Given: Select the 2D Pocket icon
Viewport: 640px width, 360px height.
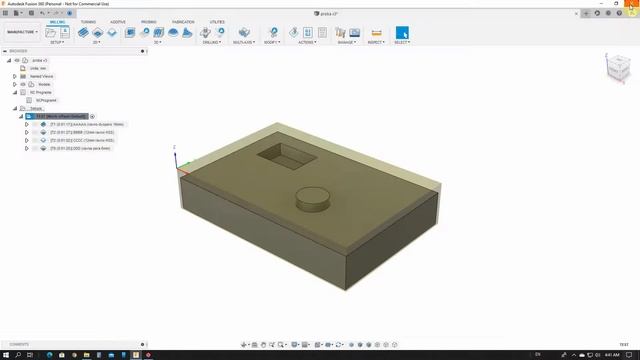Looking at the screenshot, I should [112, 33].
